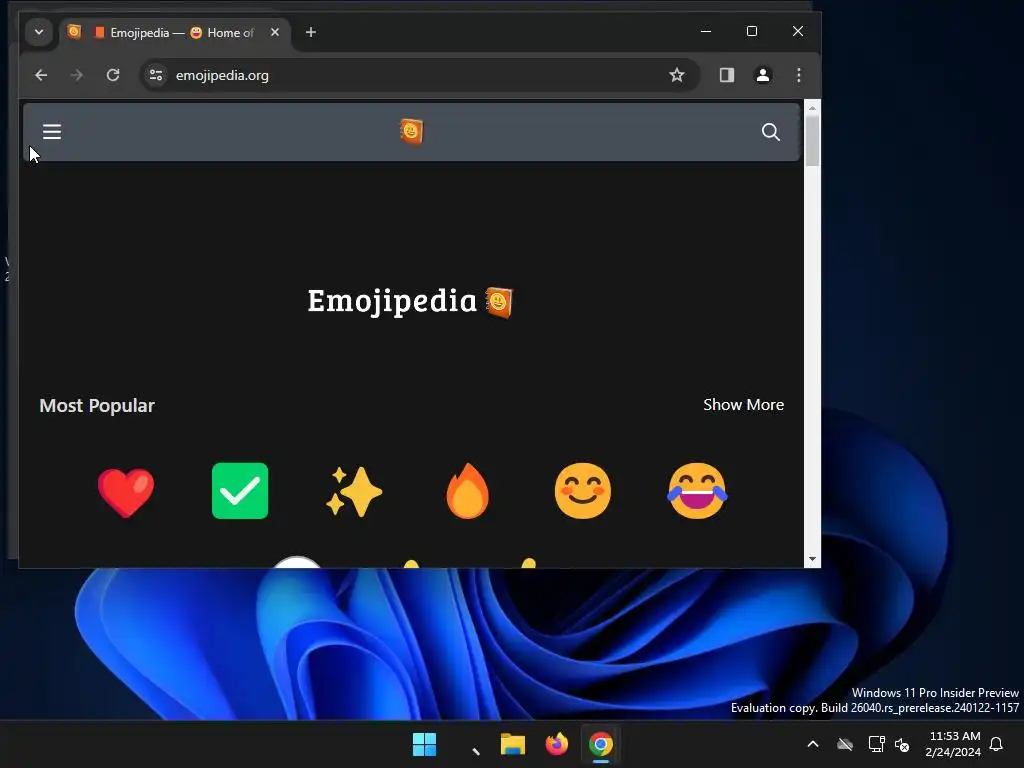Select the red heart emoji
This screenshot has width=1024, height=768.
click(x=126, y=492)
